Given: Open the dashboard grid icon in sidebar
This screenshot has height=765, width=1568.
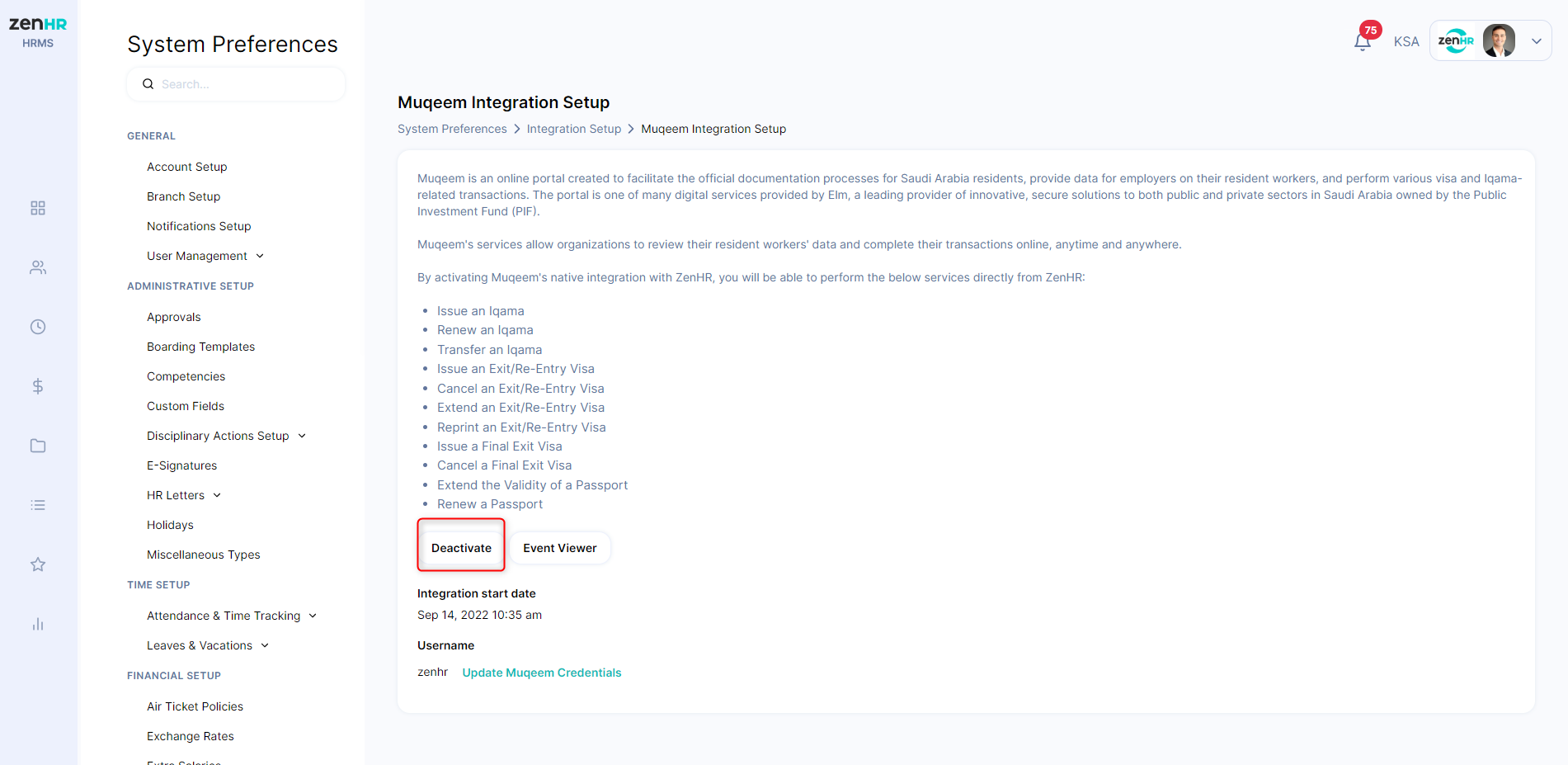Looking at the screenshot, I should pyautogui.click(x=38, y=208).
